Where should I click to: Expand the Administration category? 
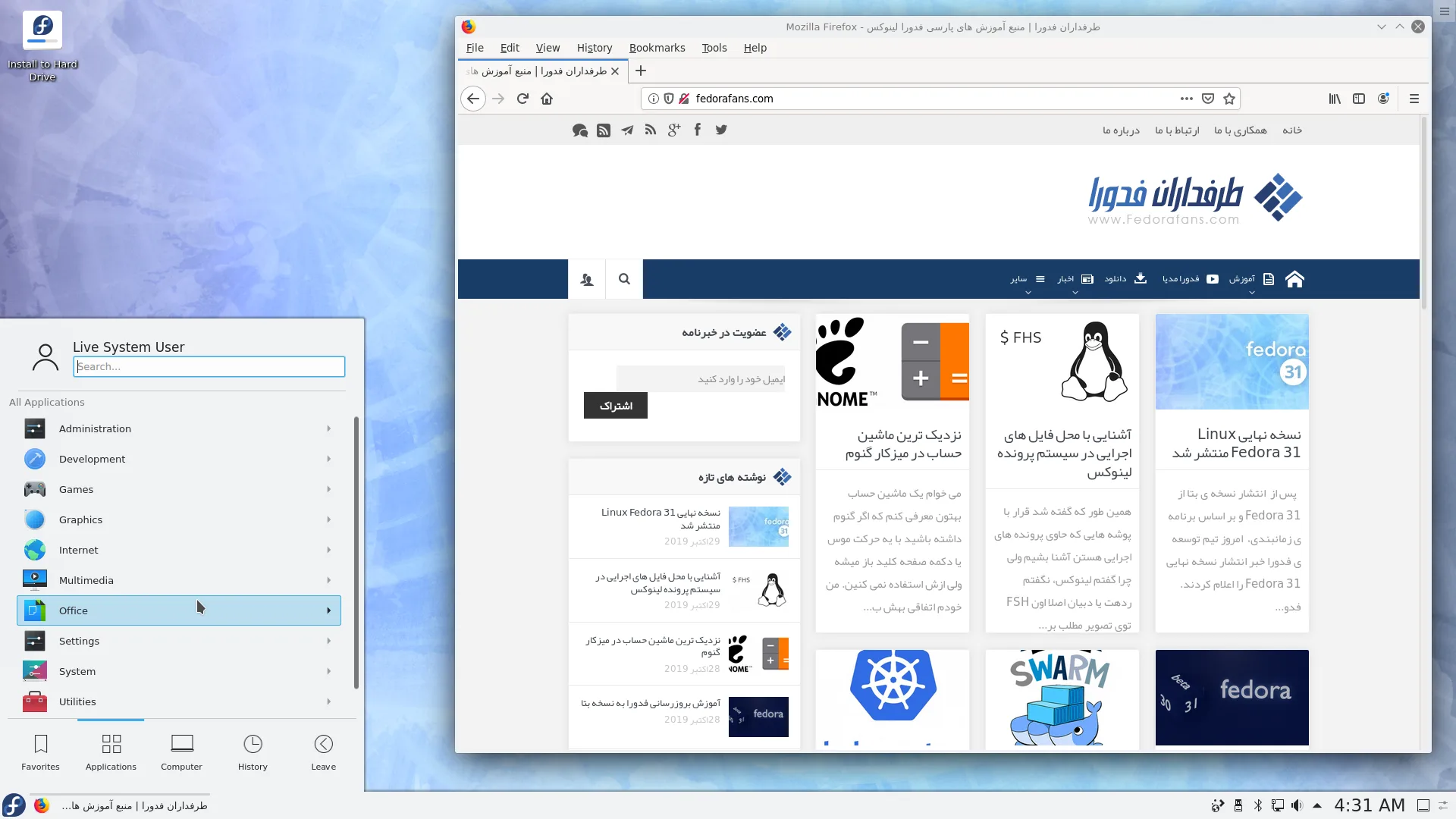(x=179, y=428)
